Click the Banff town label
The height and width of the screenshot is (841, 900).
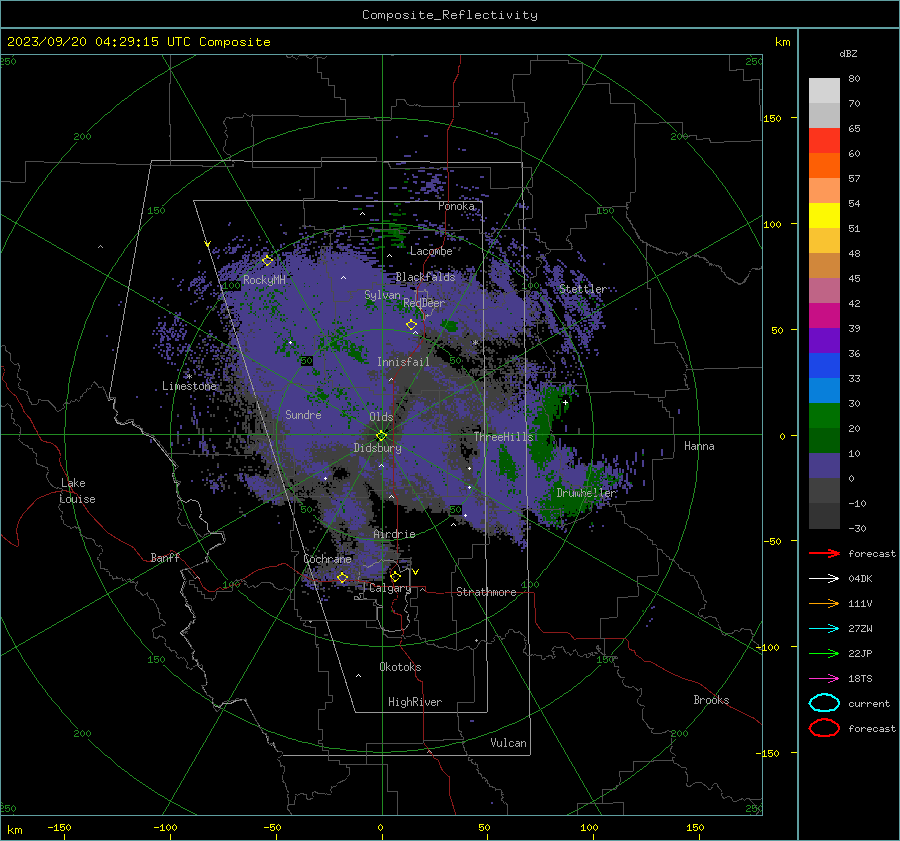pos(165,557)
